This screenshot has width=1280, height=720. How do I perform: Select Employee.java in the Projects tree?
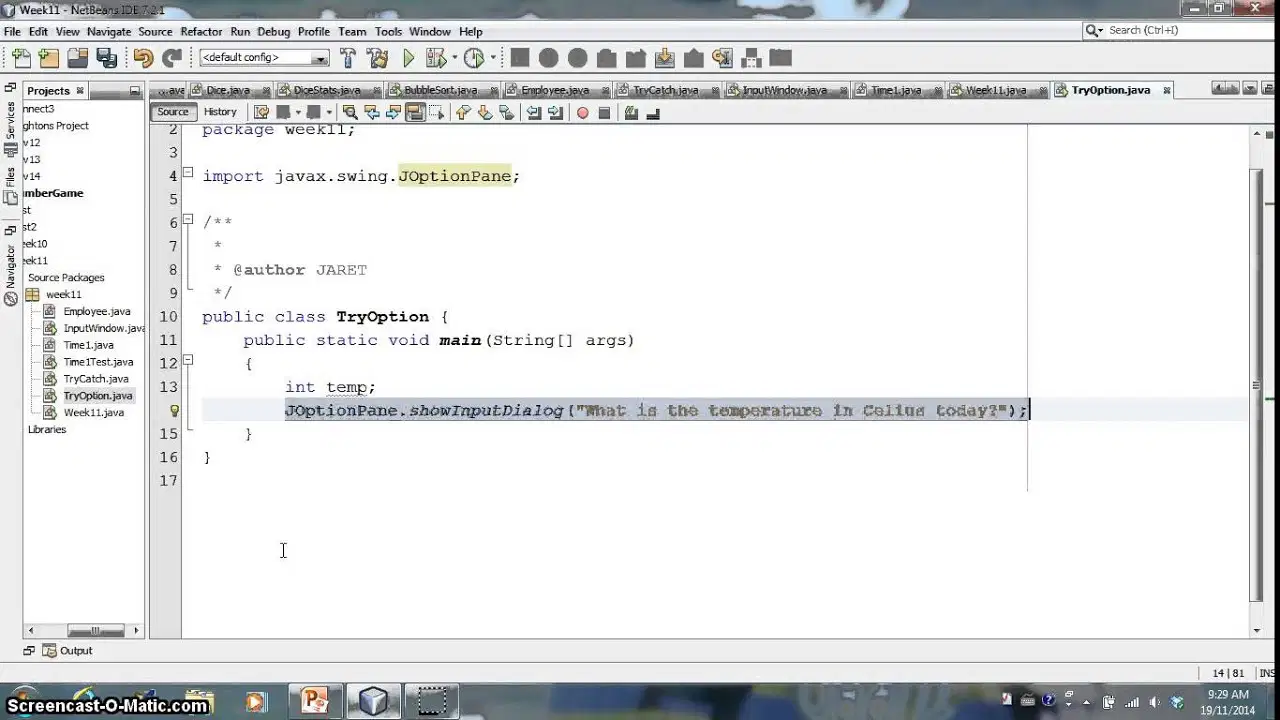coord(96,311)
